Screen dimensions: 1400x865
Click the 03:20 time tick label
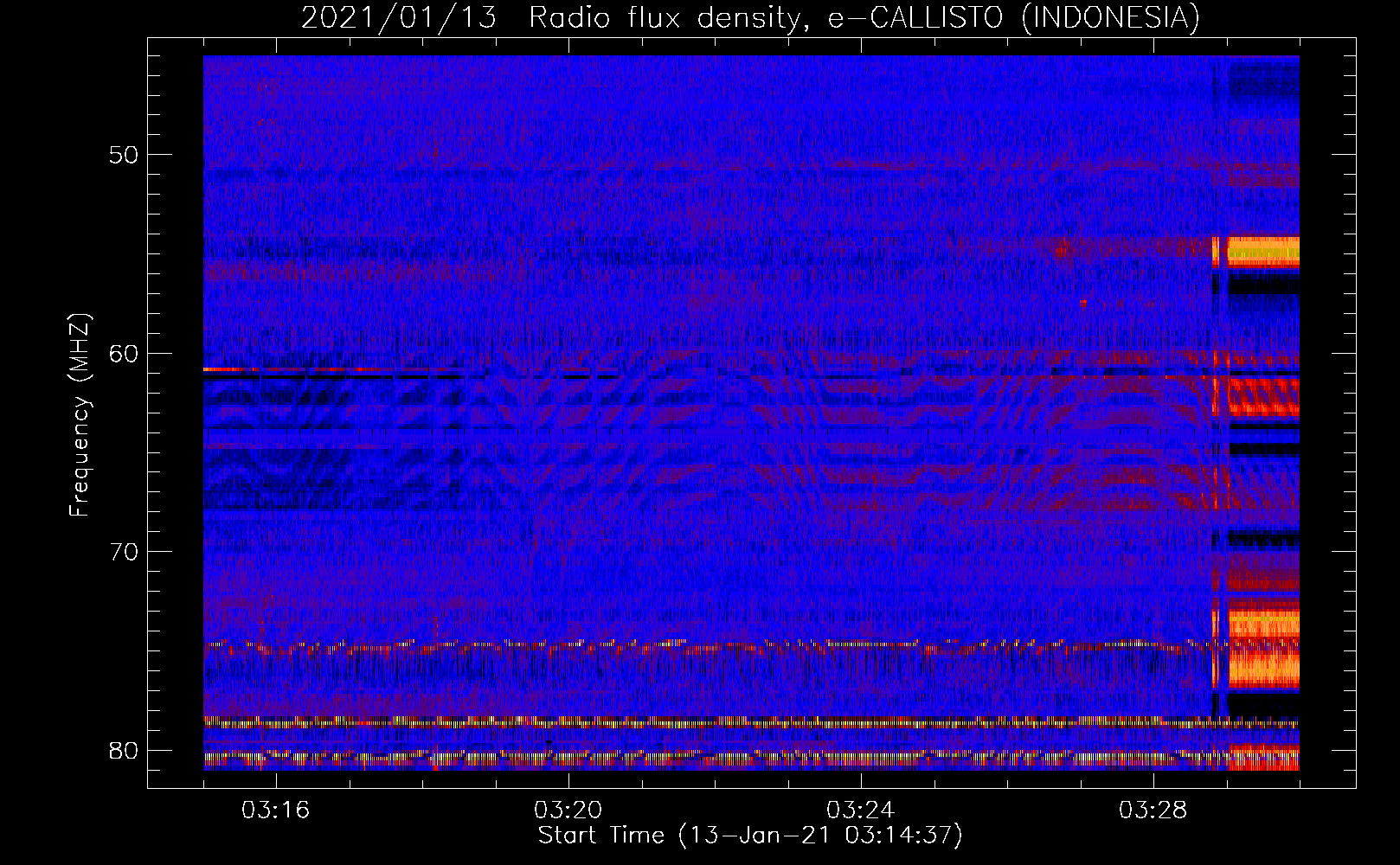[568, 811]
